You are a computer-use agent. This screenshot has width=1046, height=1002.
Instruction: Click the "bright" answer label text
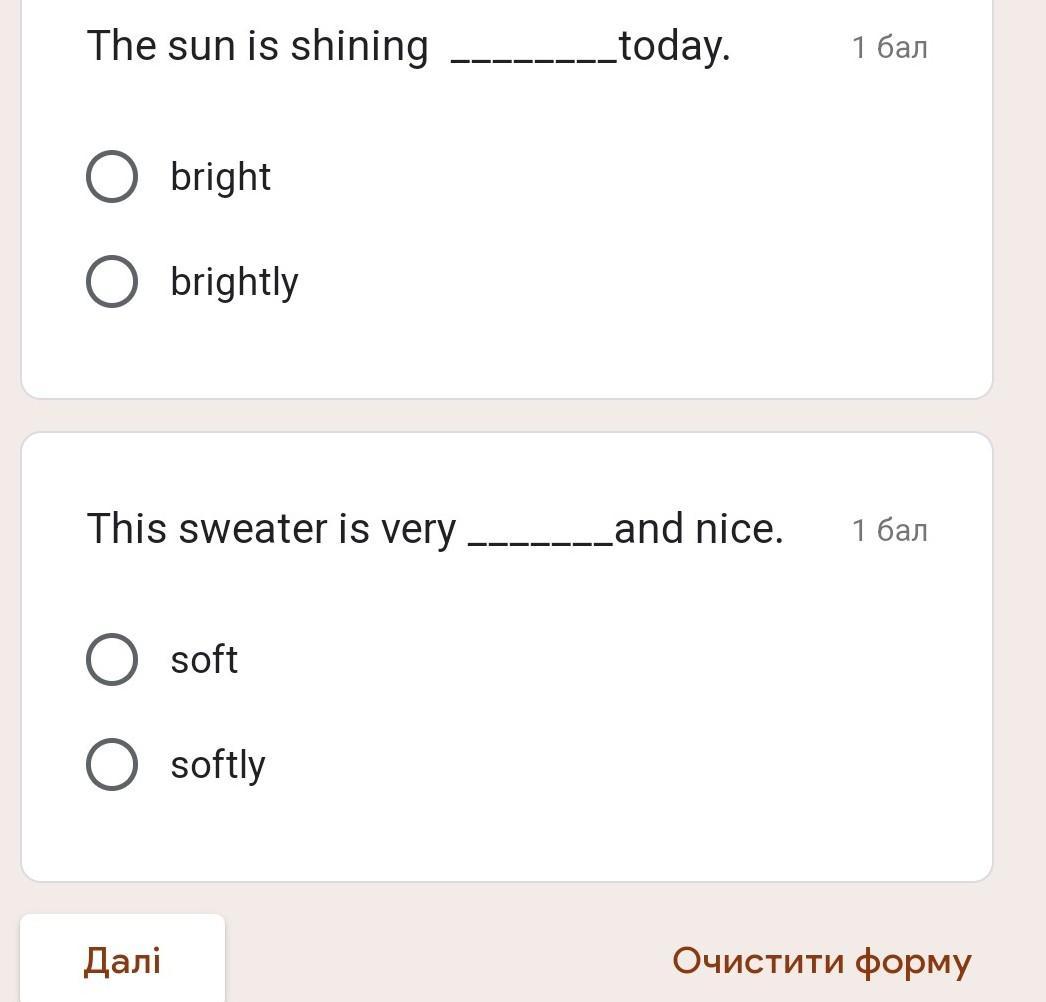(x=220, y=177)
